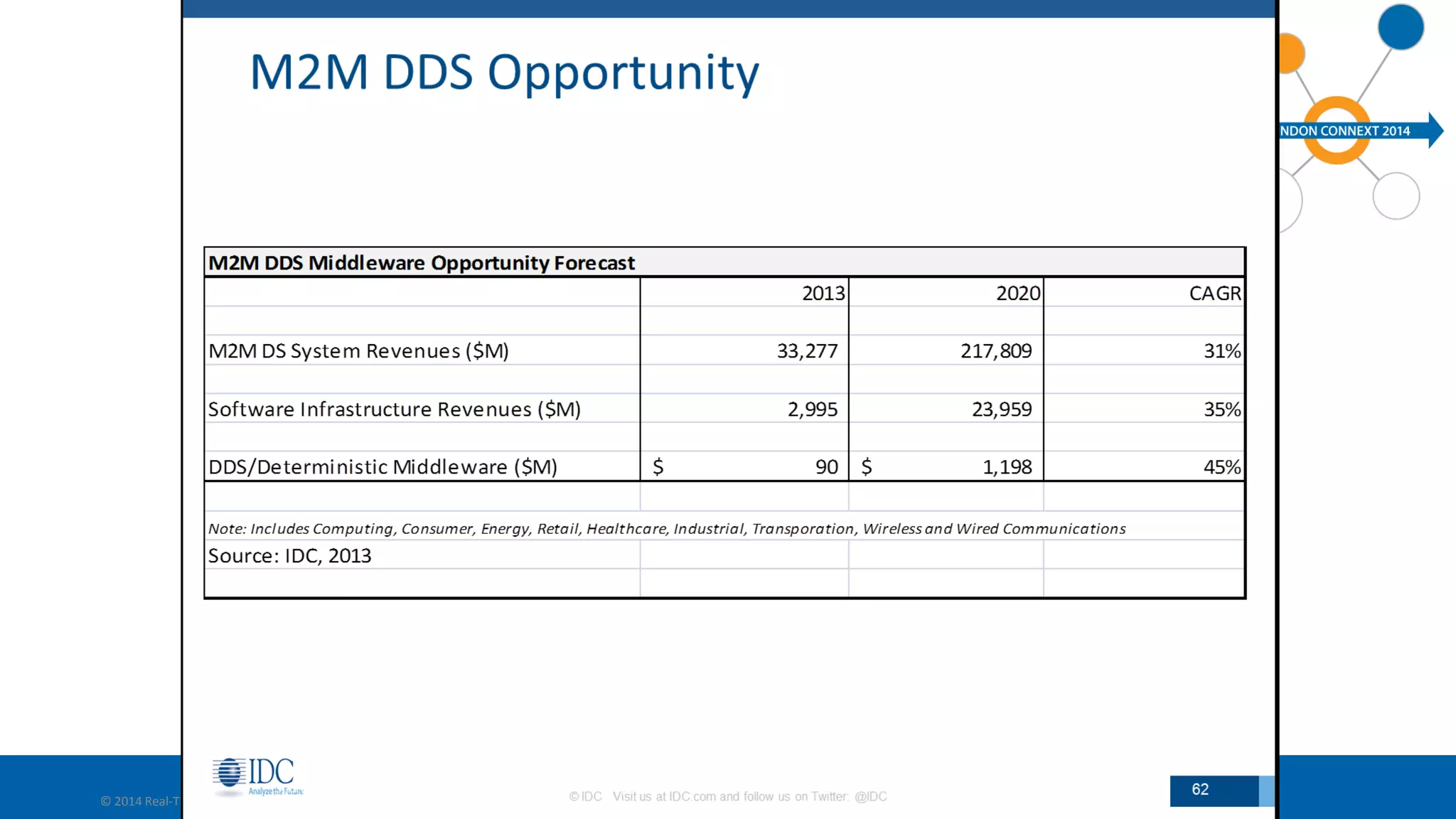Click the Software Infrastructure Revenues row label

pos(395,409)
